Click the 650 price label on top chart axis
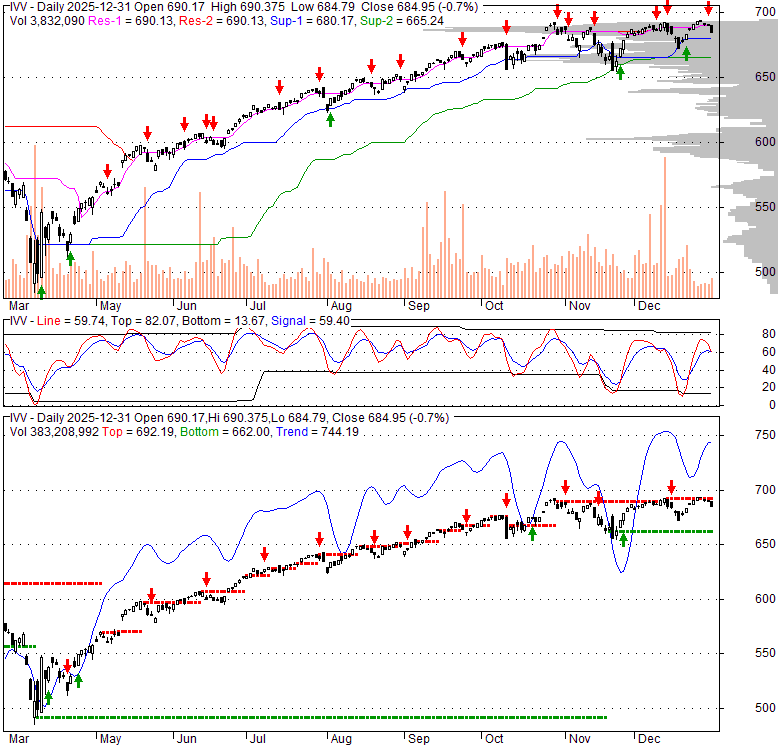The height and width of the screenshot is (745, 780). click(765, 77)
